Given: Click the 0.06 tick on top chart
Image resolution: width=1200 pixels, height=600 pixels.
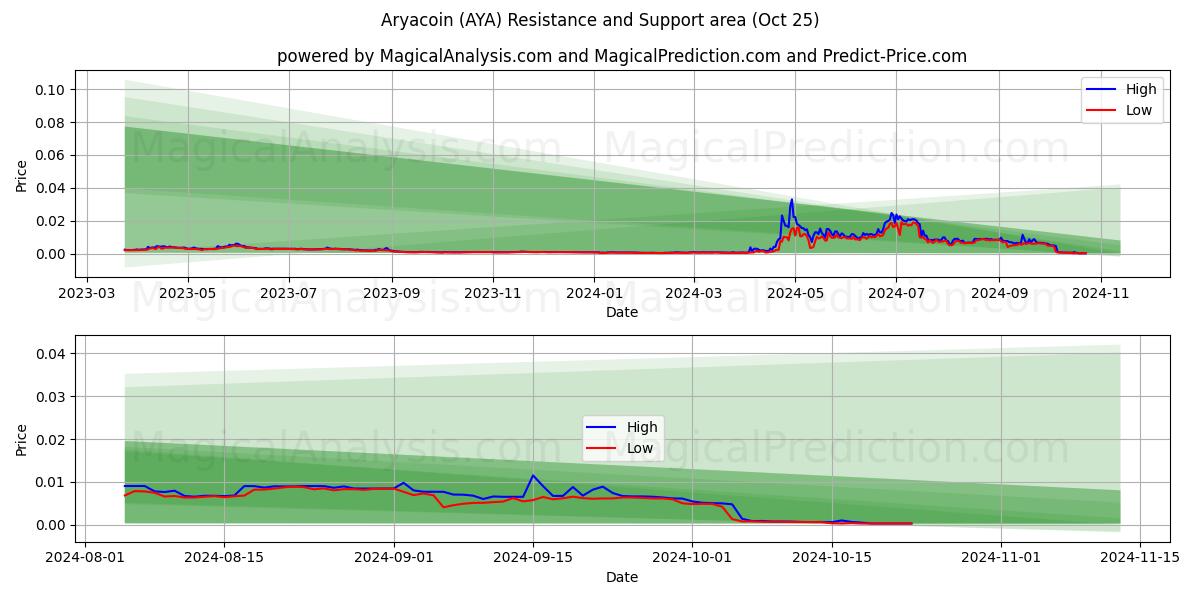Looking at the screenshot, I should click(51, 156).
